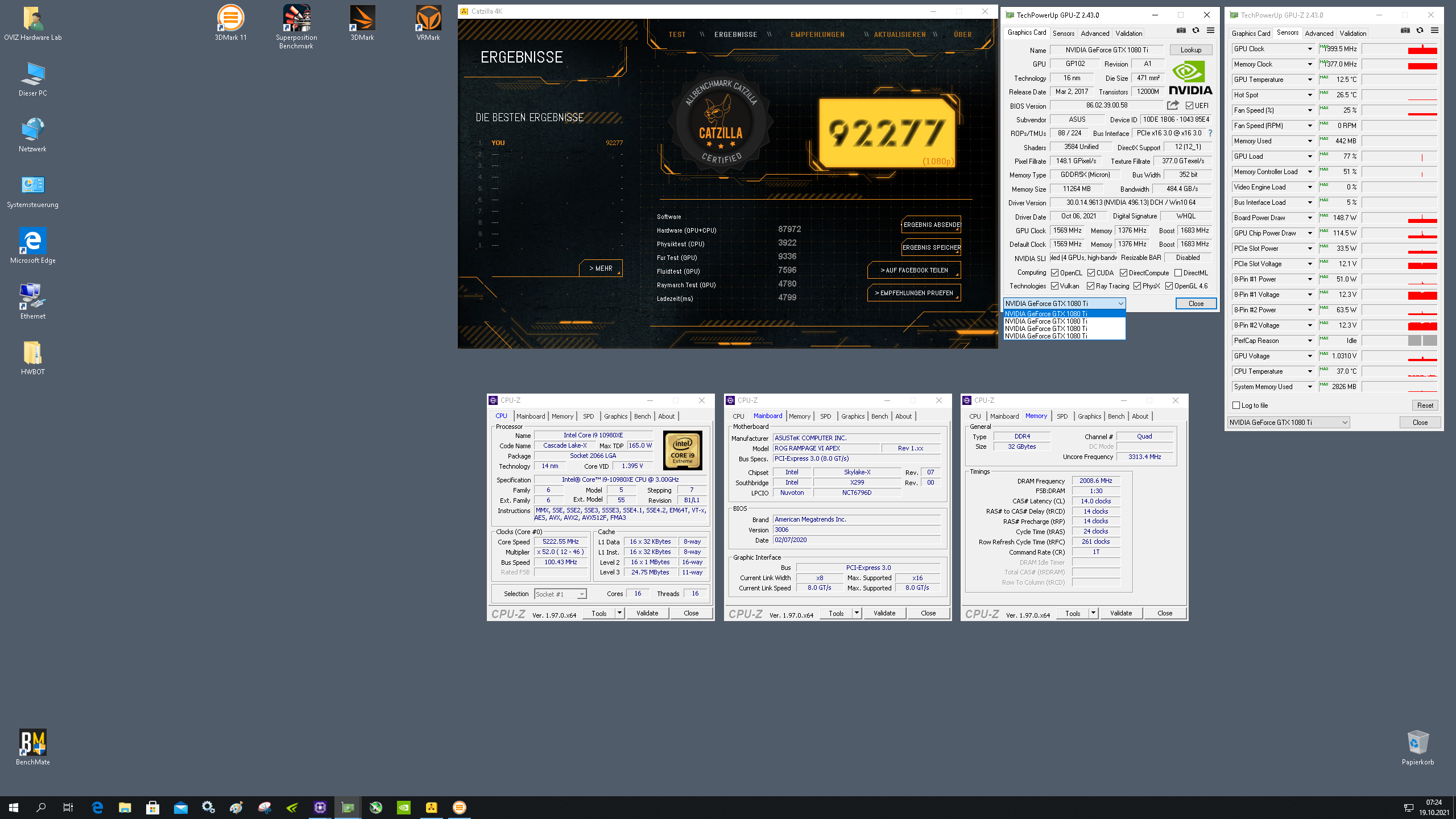1456x819 pixels.
Task: Open taskbar search magnifier icon
Action: 41,807
